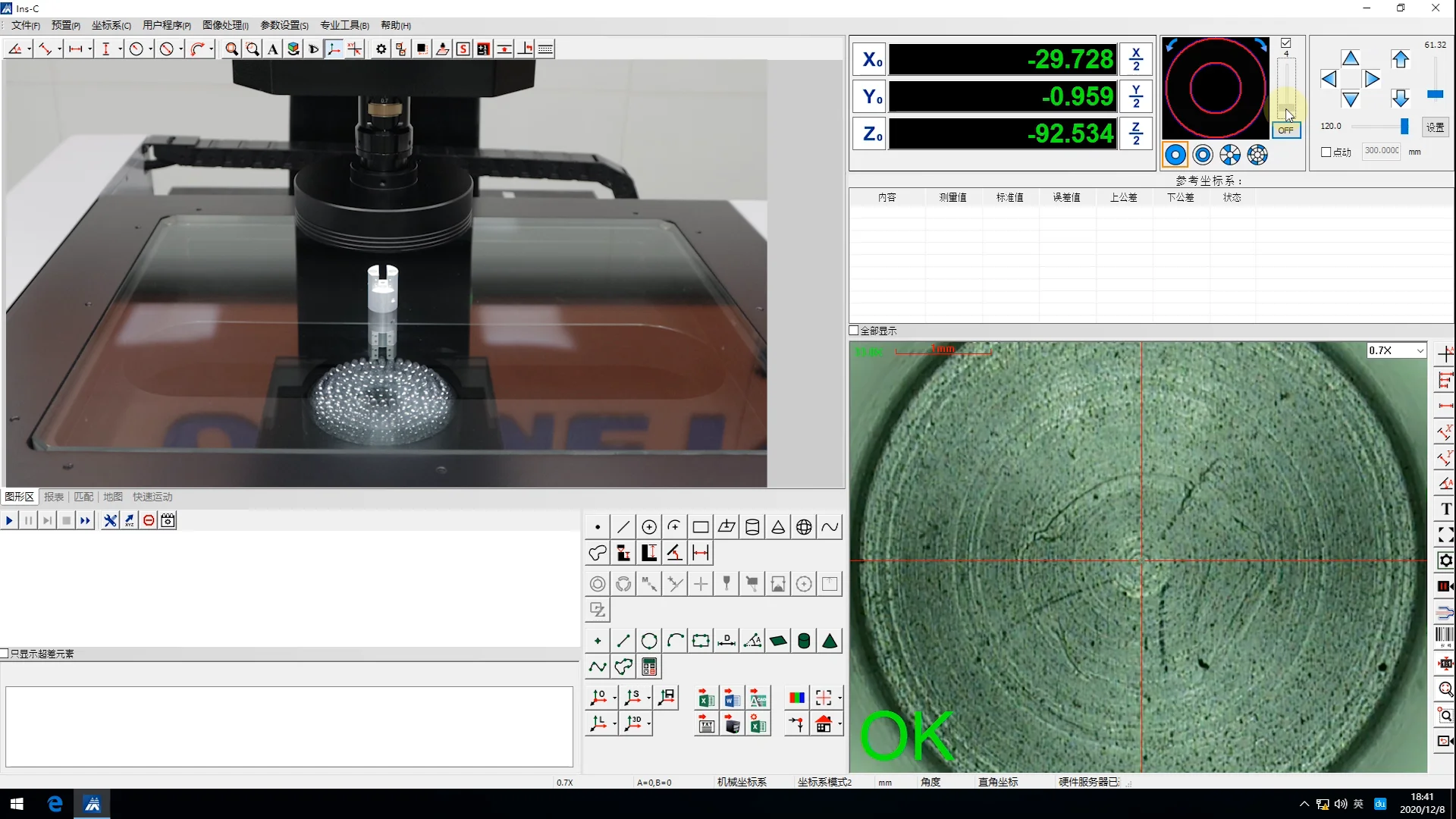
Task: Expand the 3D coordinate system dropdown
Action: 649,725
